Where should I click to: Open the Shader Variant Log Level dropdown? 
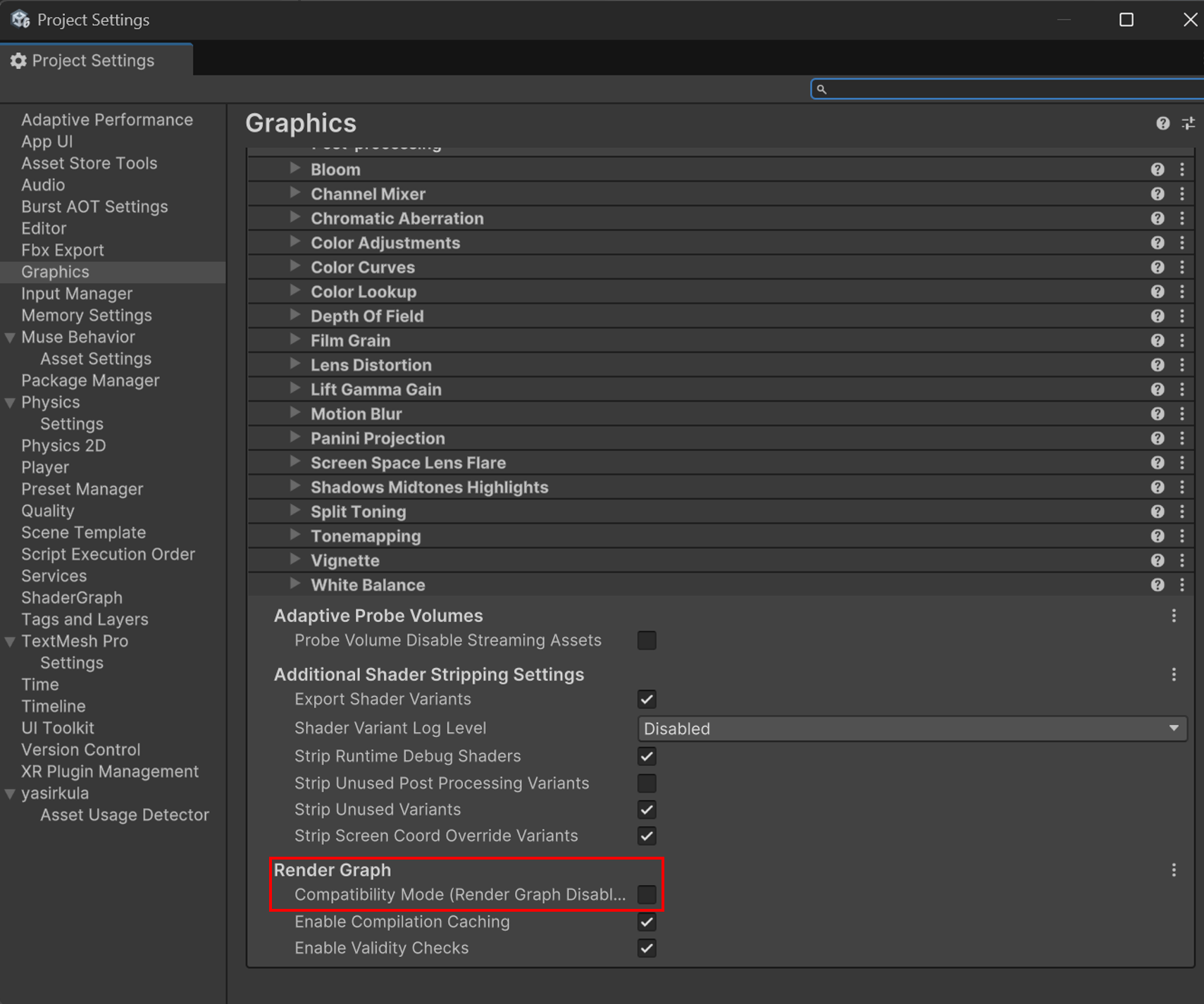pos(912,728)
